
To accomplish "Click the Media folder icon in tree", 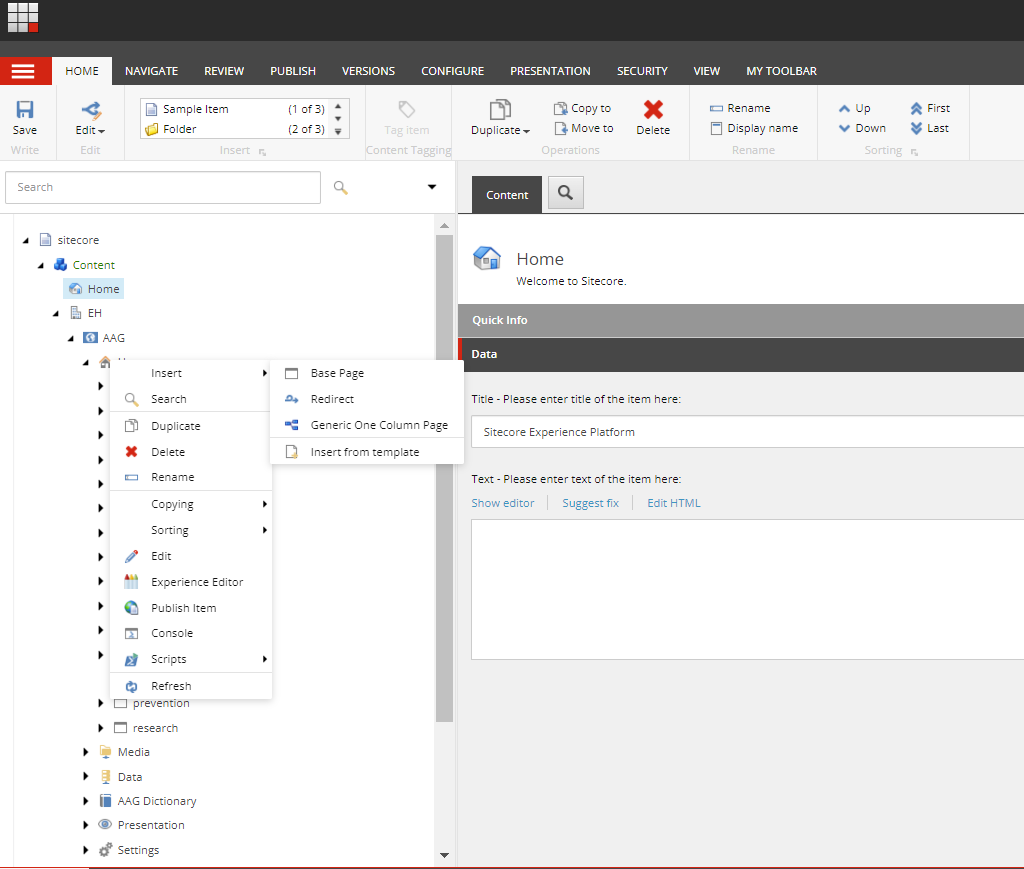I will click(x=105, y=752).
